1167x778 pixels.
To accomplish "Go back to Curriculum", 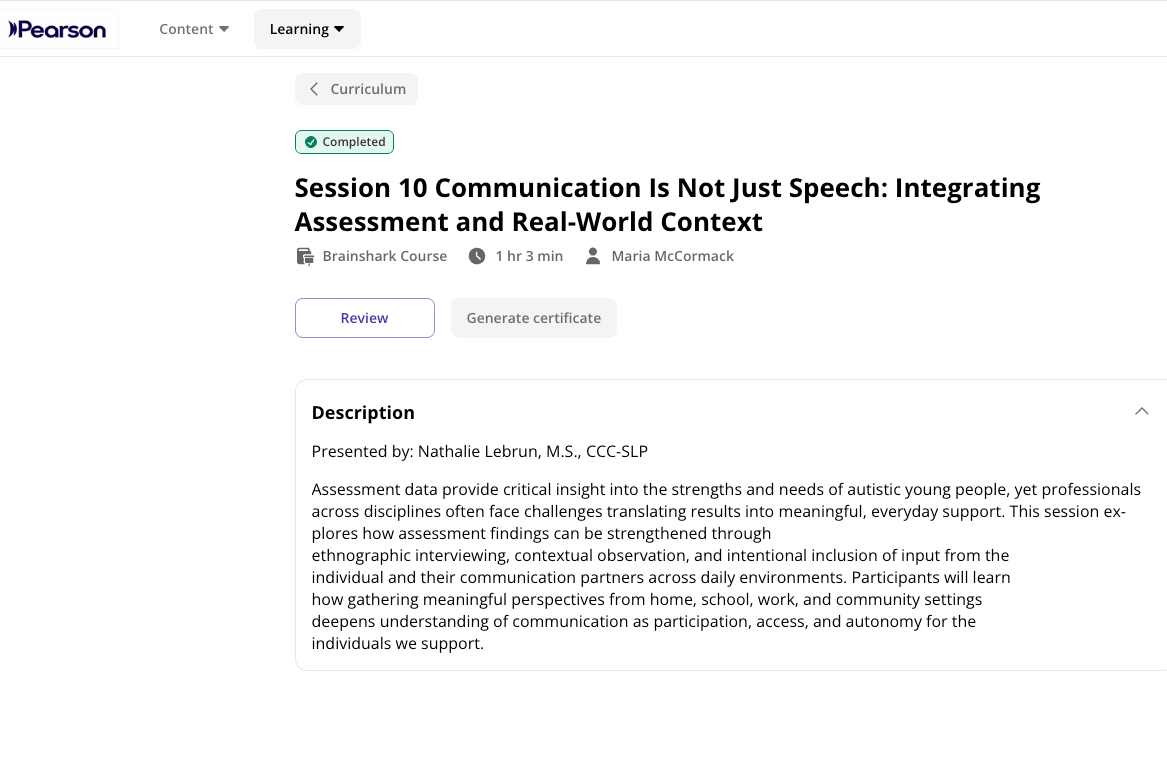I will pyautogui.click(x=357, y=89).
